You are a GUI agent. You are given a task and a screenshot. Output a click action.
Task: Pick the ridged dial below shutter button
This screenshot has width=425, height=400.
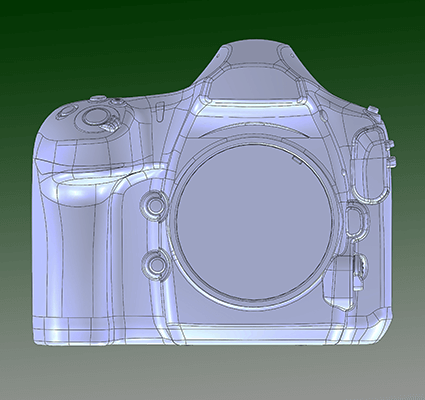(x=111, y=125)
